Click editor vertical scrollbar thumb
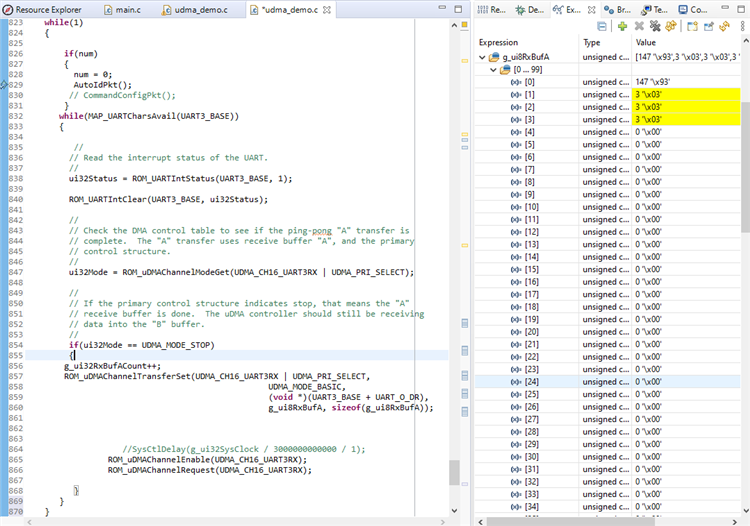Screen dimensions: 750x526 (x=454, y=472)
